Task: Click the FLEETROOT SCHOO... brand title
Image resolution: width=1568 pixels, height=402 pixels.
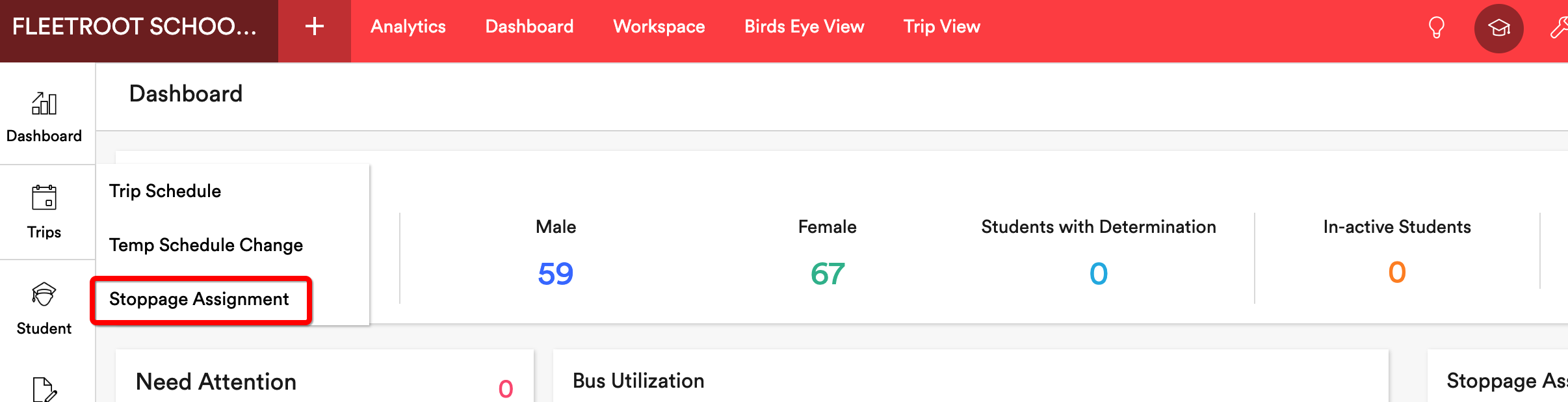Action: click(135, 27)
